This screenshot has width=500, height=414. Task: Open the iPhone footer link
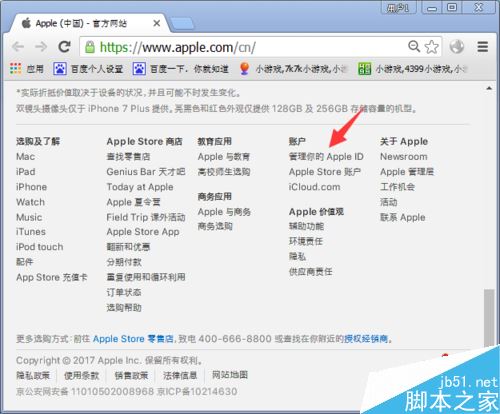(31, 187)
